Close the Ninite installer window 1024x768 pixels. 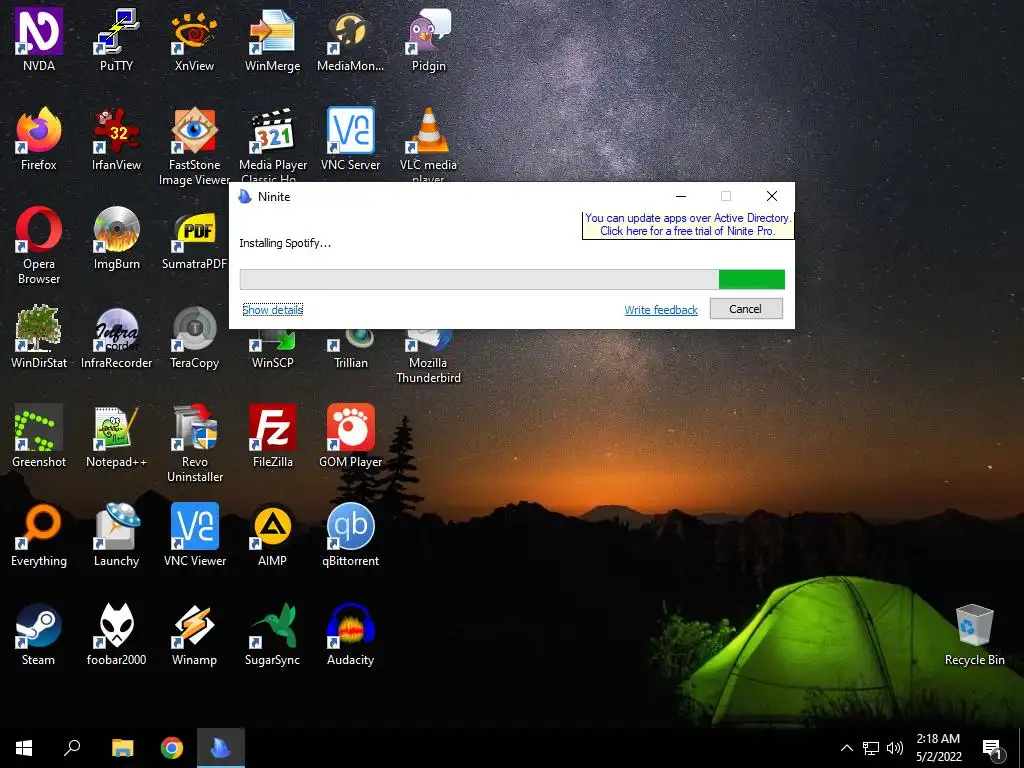tap(771, 196)
